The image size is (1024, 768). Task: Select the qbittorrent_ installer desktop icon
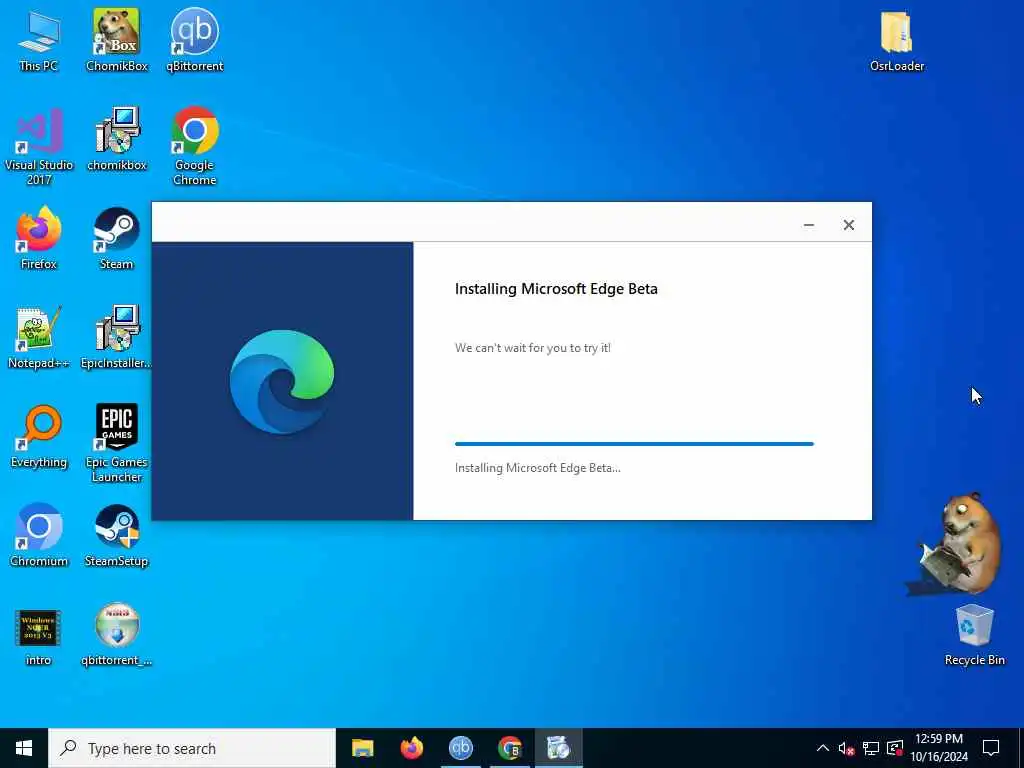coord(116,635)
